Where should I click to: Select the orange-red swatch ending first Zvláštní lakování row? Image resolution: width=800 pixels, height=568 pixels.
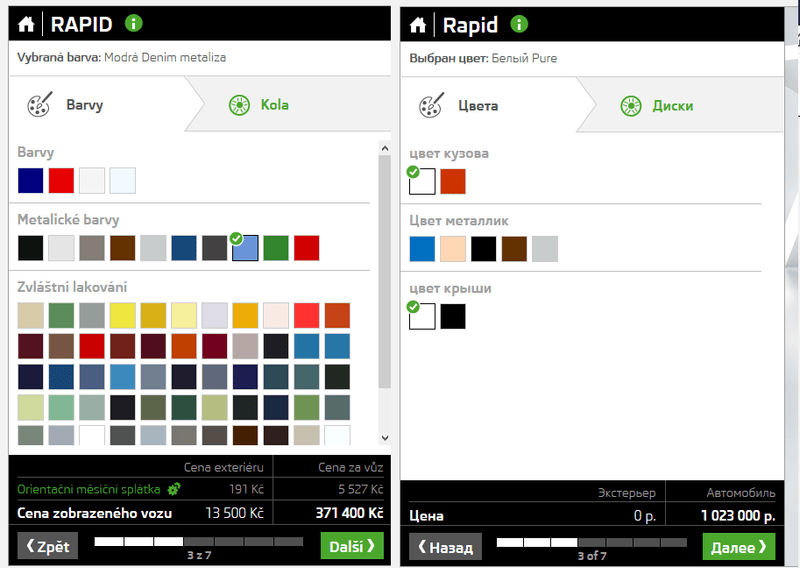[337, 315]
